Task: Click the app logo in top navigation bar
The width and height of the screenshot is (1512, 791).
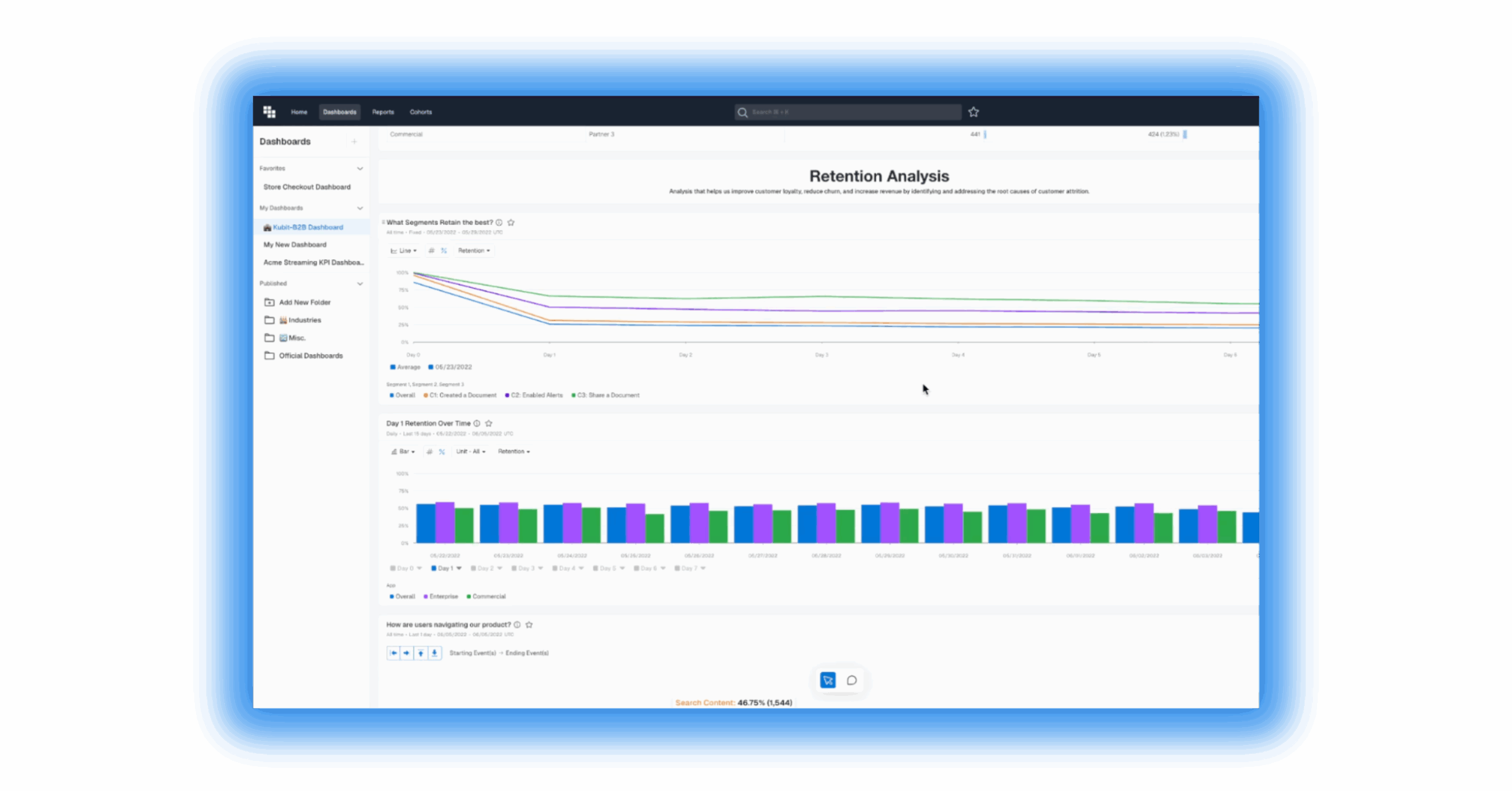Action: (269, 112)
